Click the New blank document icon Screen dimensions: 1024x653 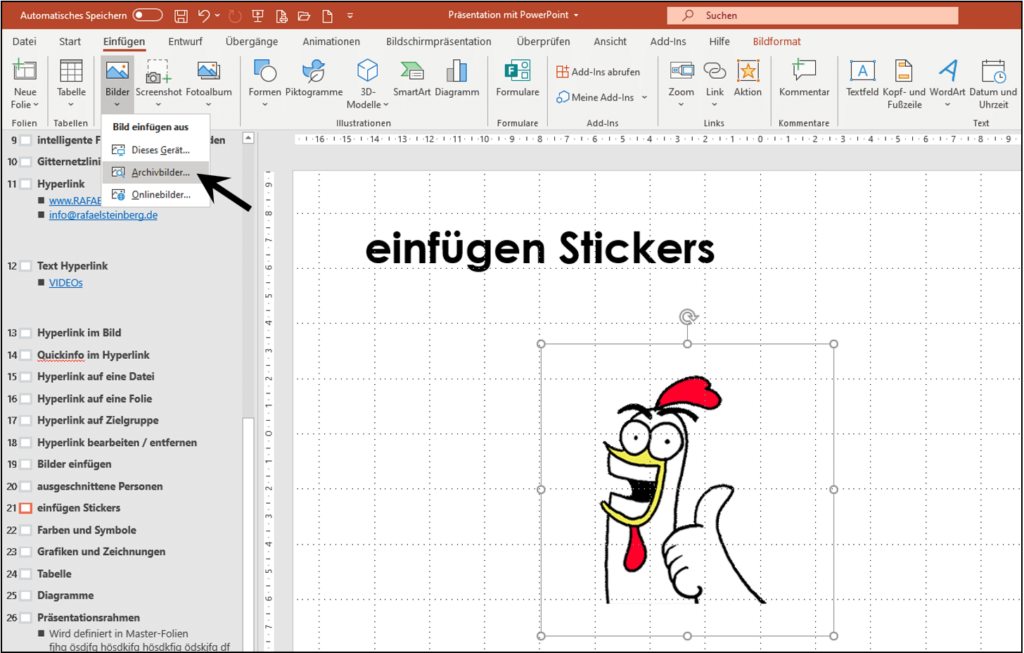click(x=327, y=16)
